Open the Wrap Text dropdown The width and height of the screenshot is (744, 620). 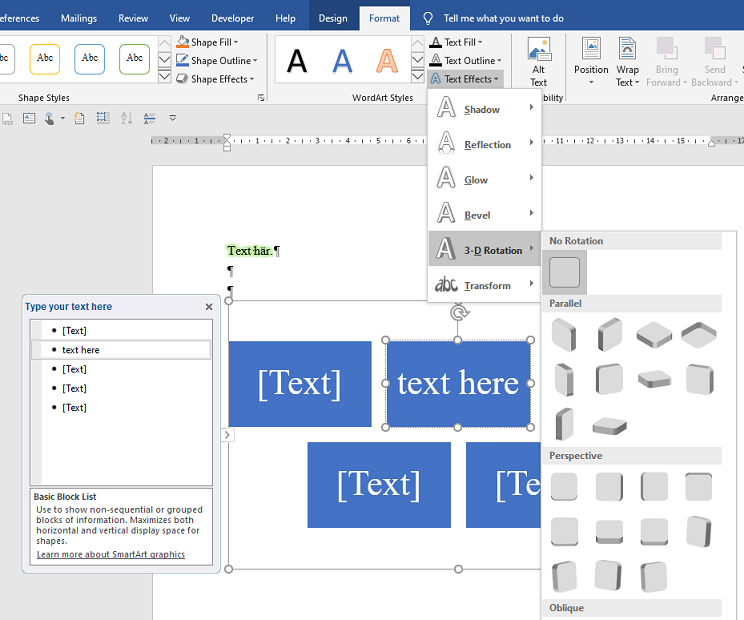pyautogui.click(x=627, y=62)
